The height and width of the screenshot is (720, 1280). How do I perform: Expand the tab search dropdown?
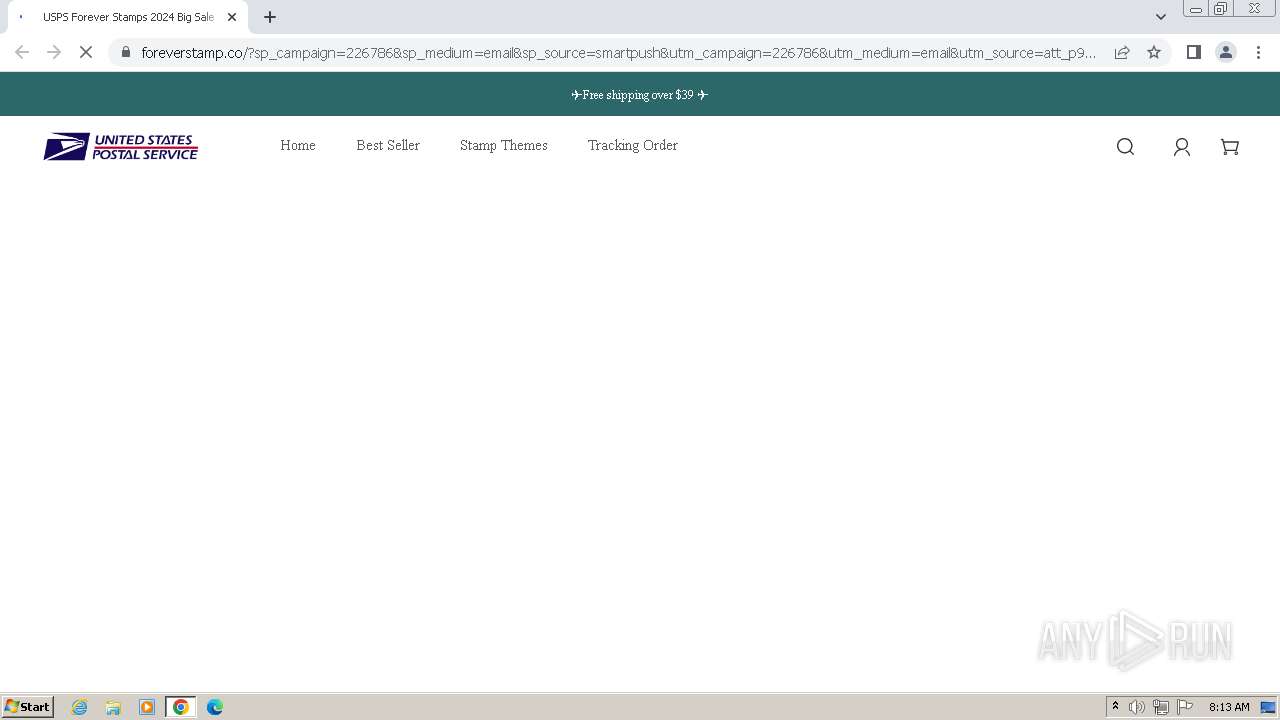click(x=1161, y=17)
